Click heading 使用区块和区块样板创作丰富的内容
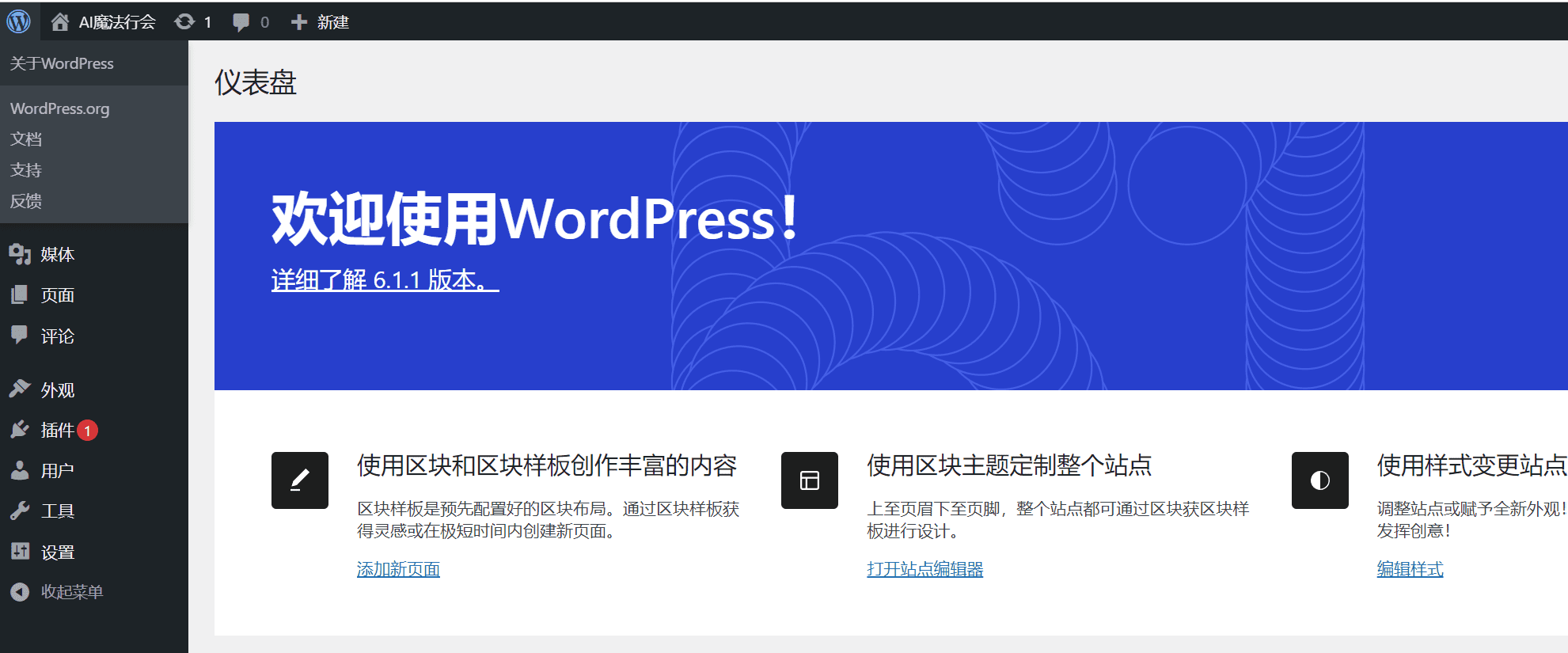Viewport: 1568px width, 653px height. coord(547,465)
